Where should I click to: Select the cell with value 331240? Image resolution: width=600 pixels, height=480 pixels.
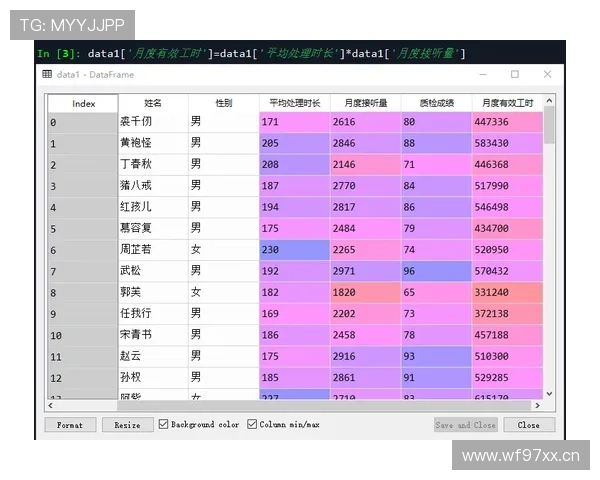point(507,292)
